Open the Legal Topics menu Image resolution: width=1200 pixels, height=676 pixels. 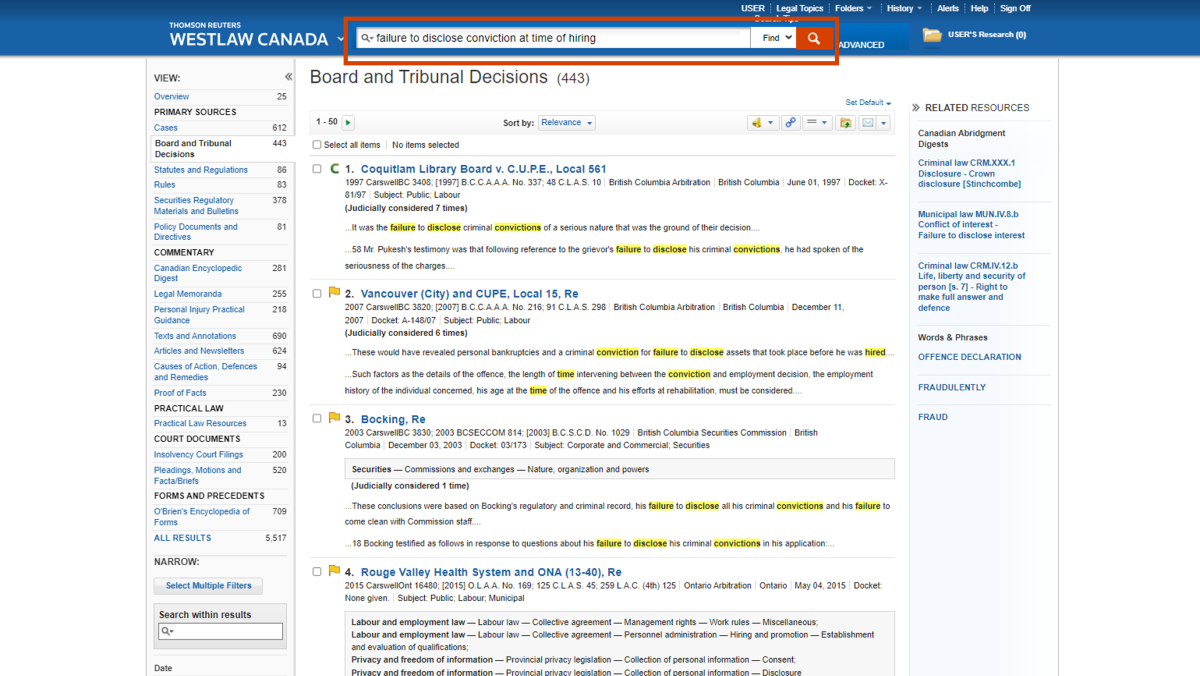pos(802,8)
